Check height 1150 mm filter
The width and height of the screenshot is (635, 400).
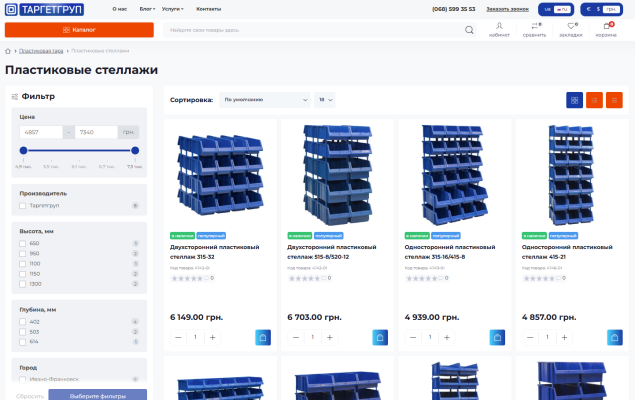coord(23,274)
